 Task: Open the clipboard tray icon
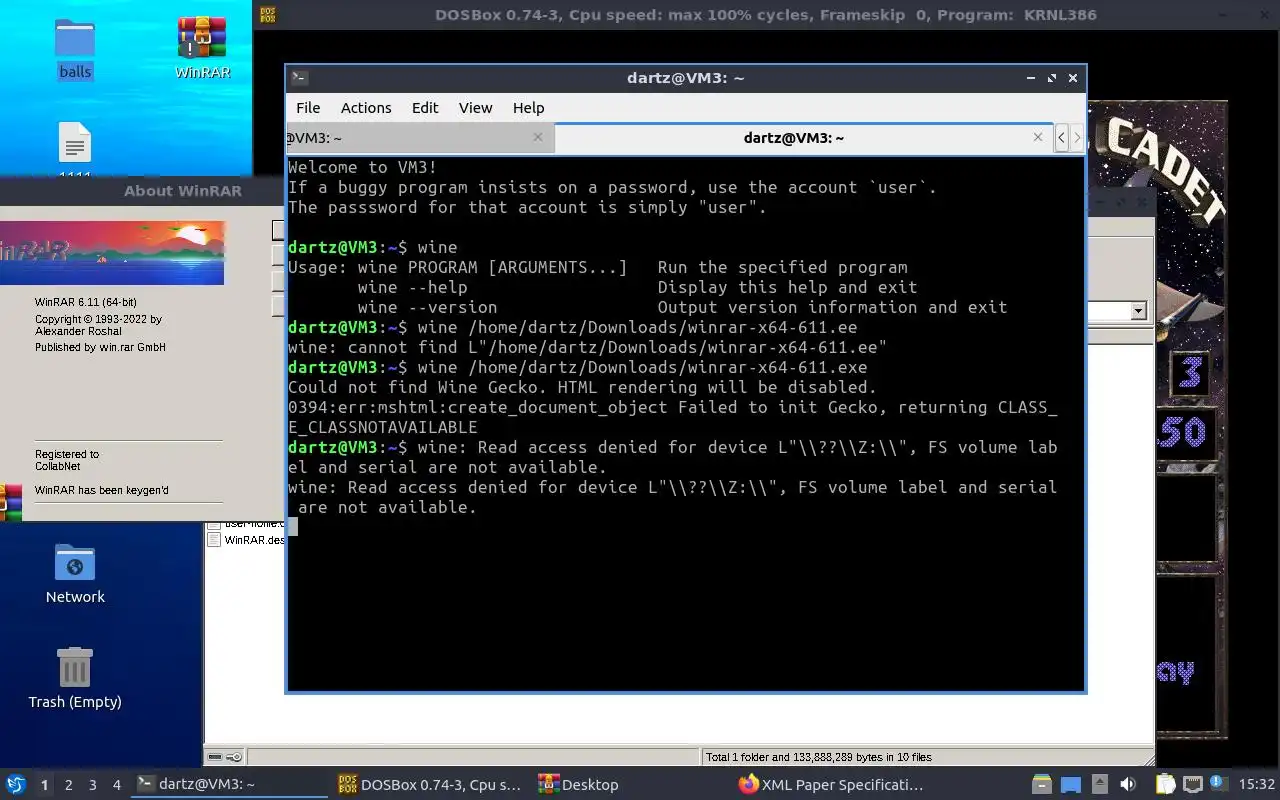[1166, 785]
